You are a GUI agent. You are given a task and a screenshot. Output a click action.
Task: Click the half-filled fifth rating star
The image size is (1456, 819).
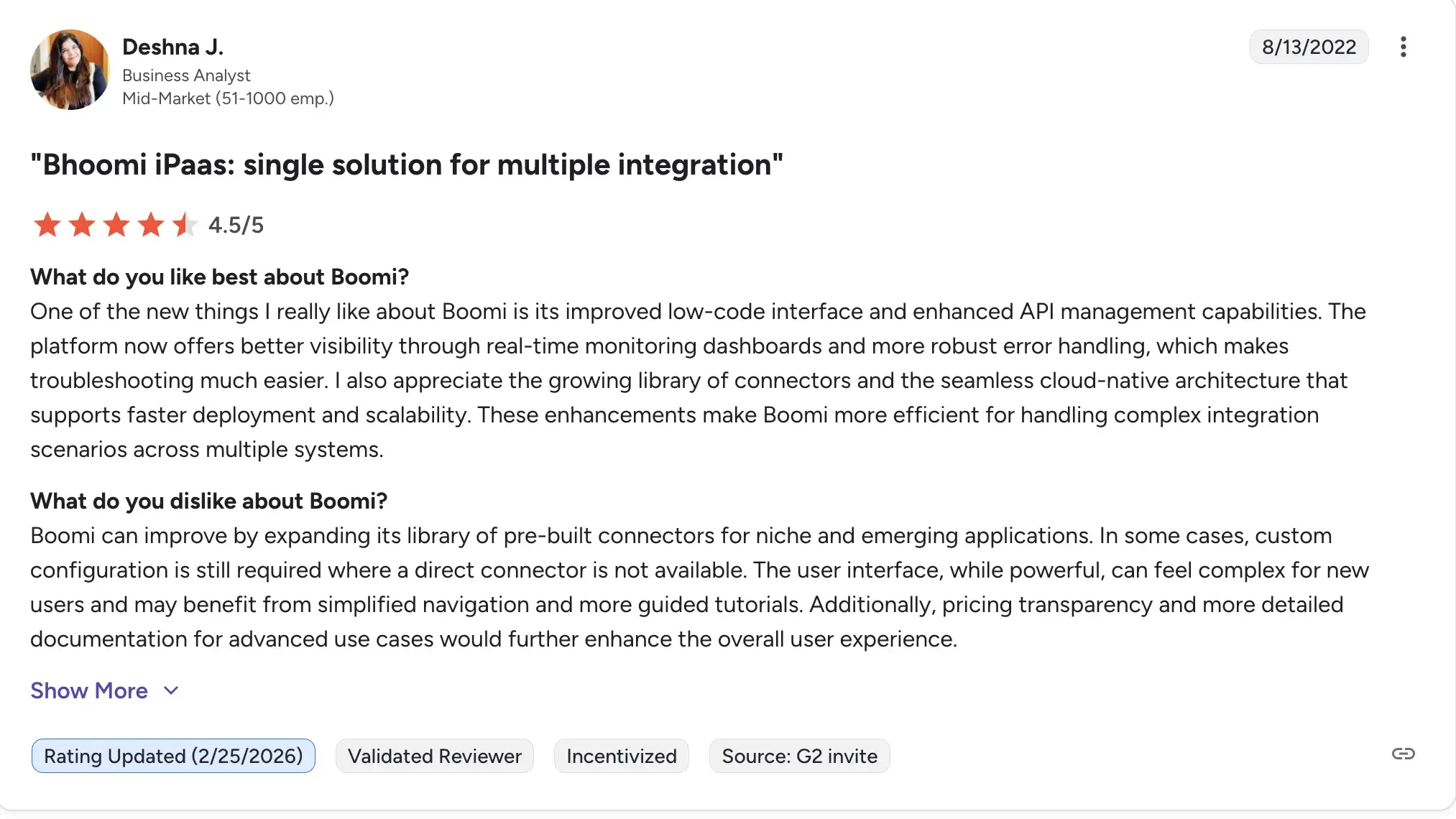point(185,225)
